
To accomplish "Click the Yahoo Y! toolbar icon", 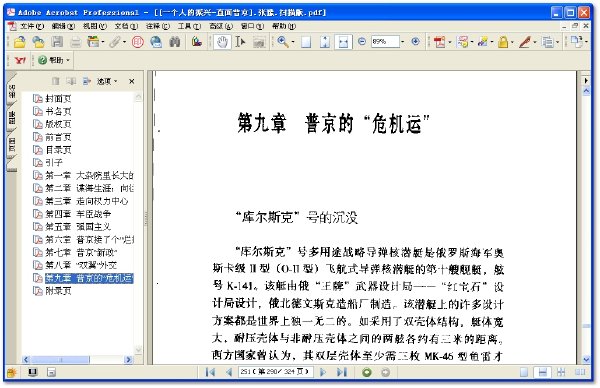I will pyautogui.click(x=20, y=60).
